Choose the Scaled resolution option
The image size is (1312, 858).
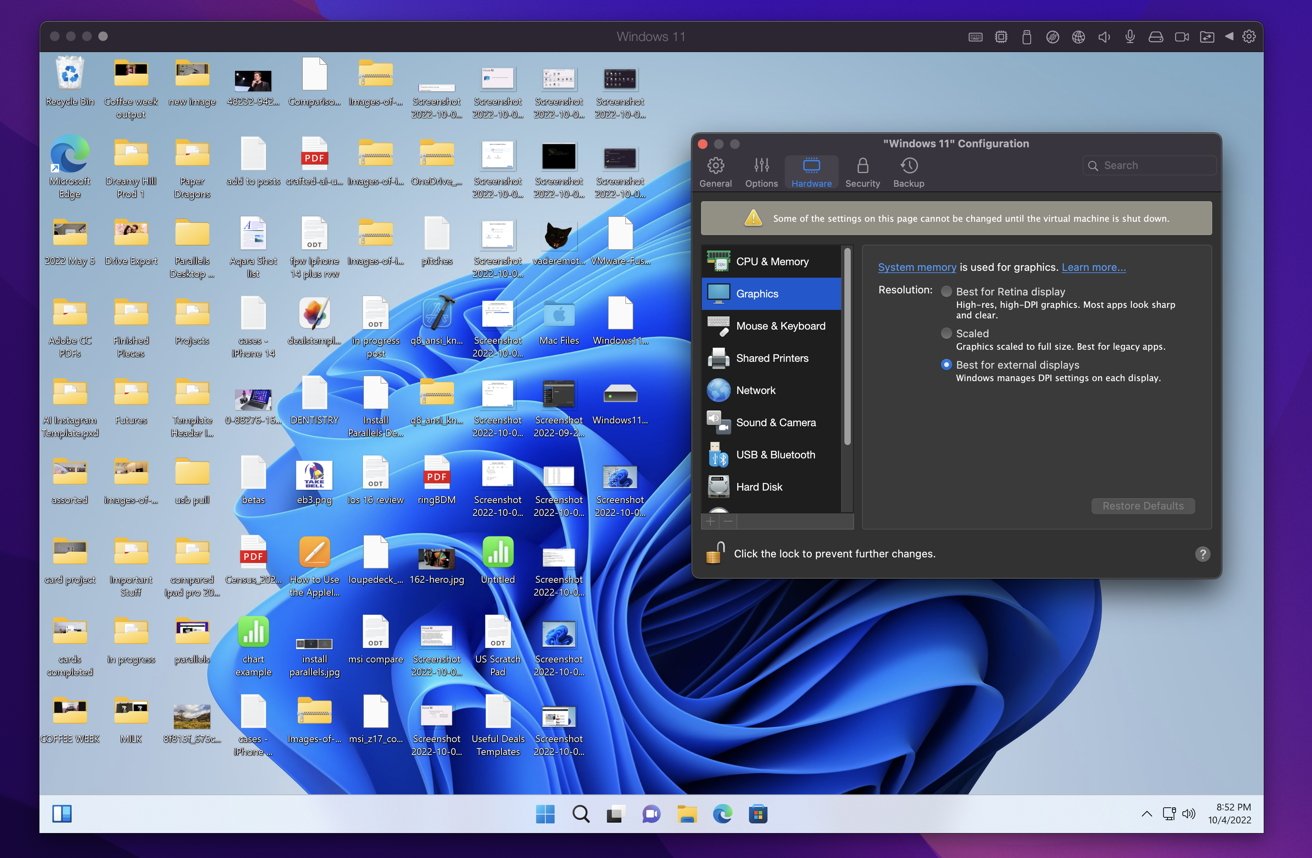click(x=946, y=333)
